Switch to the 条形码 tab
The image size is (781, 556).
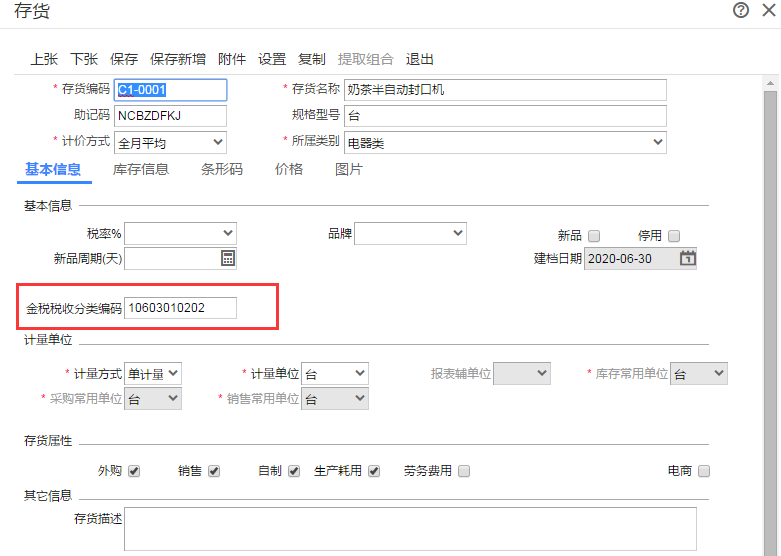point(222,169)
